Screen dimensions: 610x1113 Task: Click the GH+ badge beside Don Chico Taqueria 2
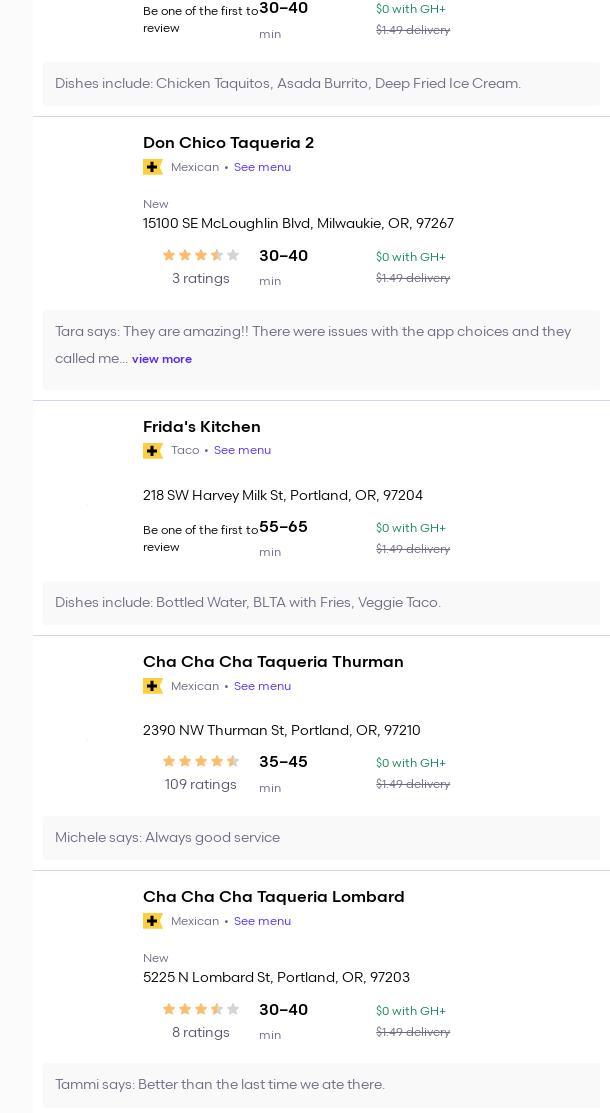(153, 167)
